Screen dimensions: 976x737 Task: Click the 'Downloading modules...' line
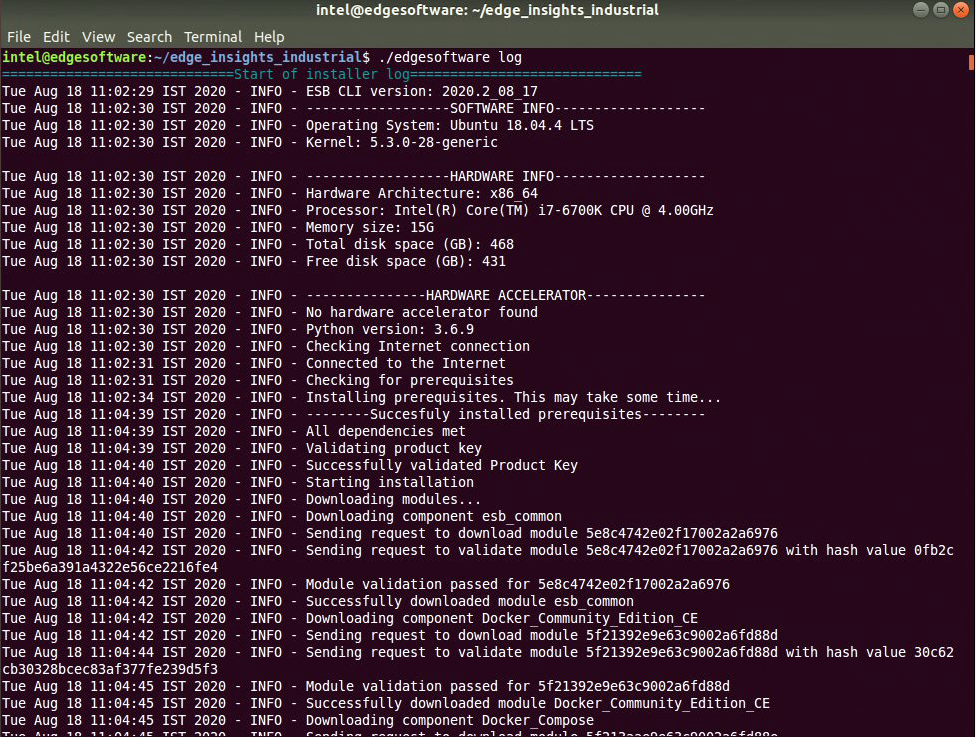click(x=242, y=499)
